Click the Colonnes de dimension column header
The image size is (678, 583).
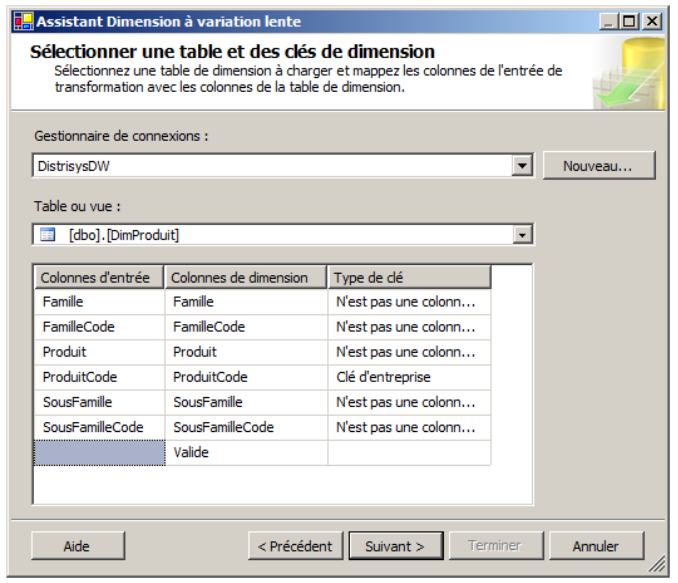point(246,277)
